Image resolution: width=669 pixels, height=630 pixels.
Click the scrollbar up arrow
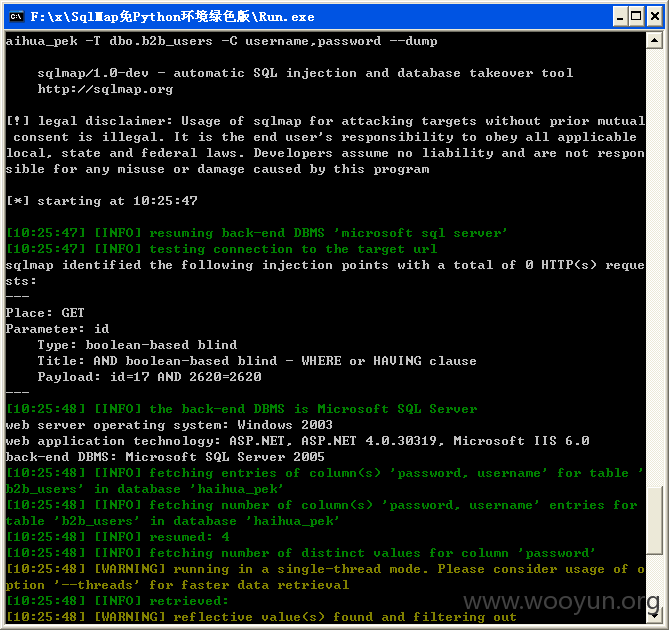click(654, 41)
